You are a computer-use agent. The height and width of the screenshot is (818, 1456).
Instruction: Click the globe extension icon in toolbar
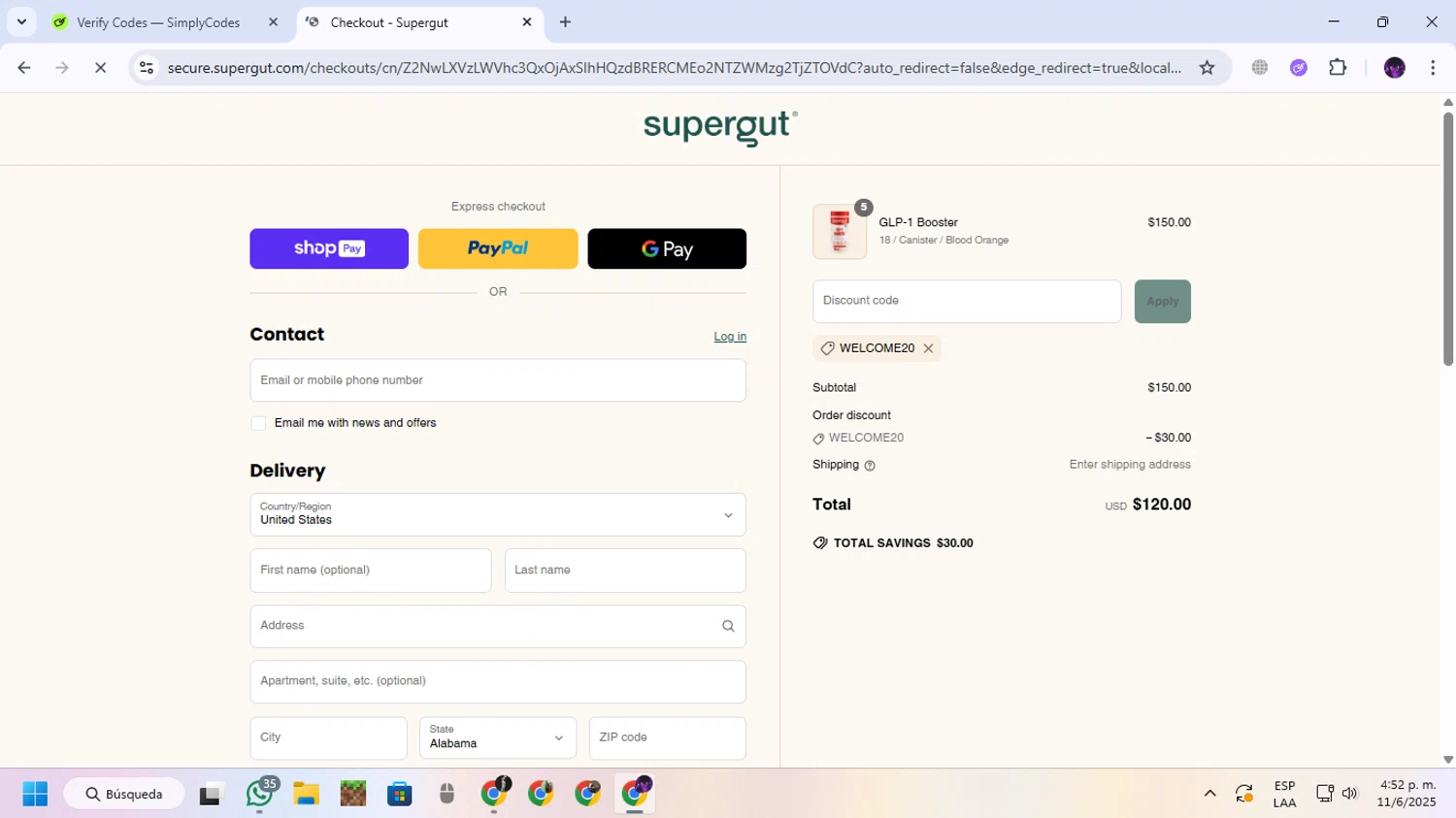tap(1260, 68)
